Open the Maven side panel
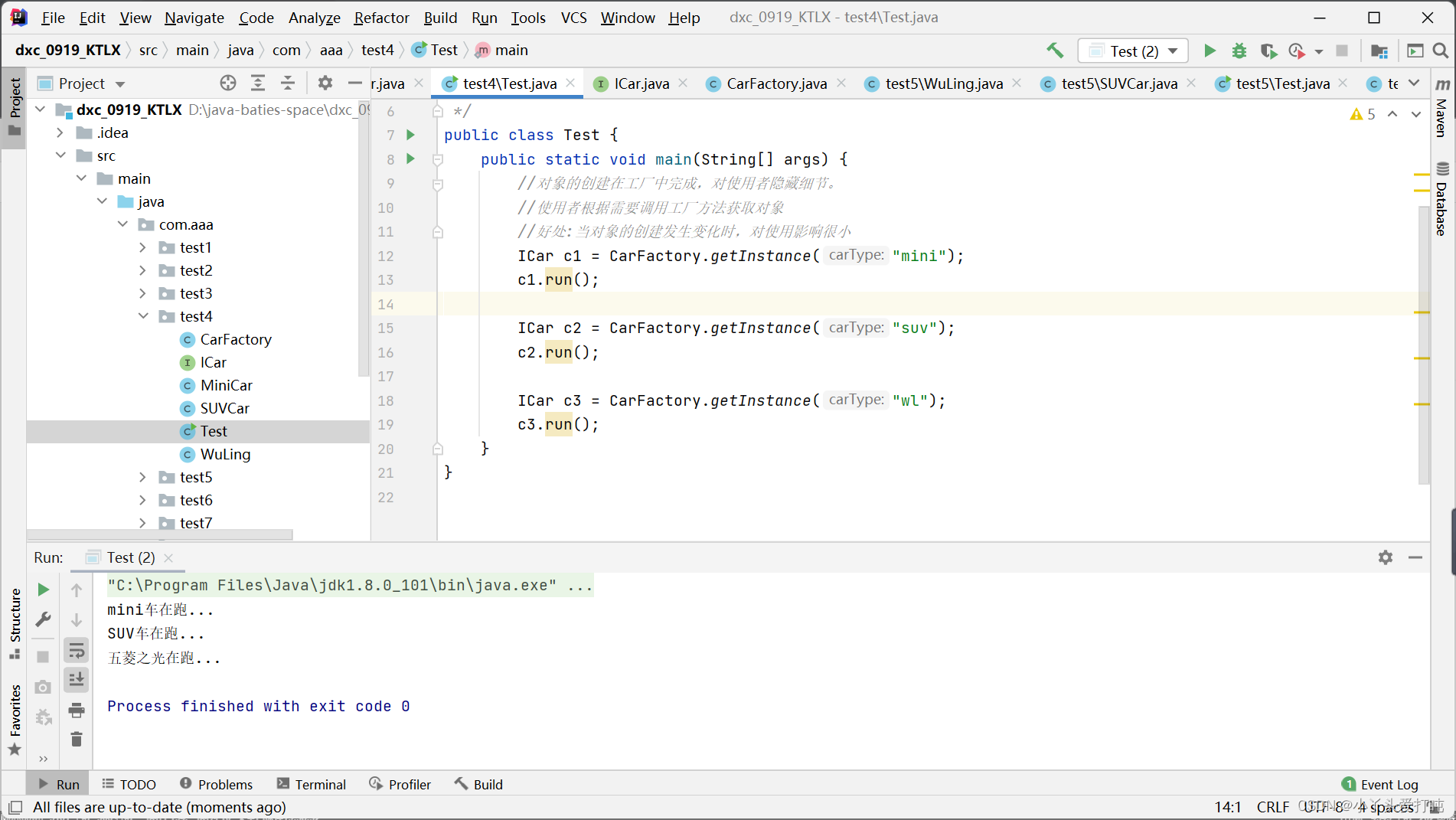Image resolution: width=1456 pixels, height=820 pixels. [1442, 107]
